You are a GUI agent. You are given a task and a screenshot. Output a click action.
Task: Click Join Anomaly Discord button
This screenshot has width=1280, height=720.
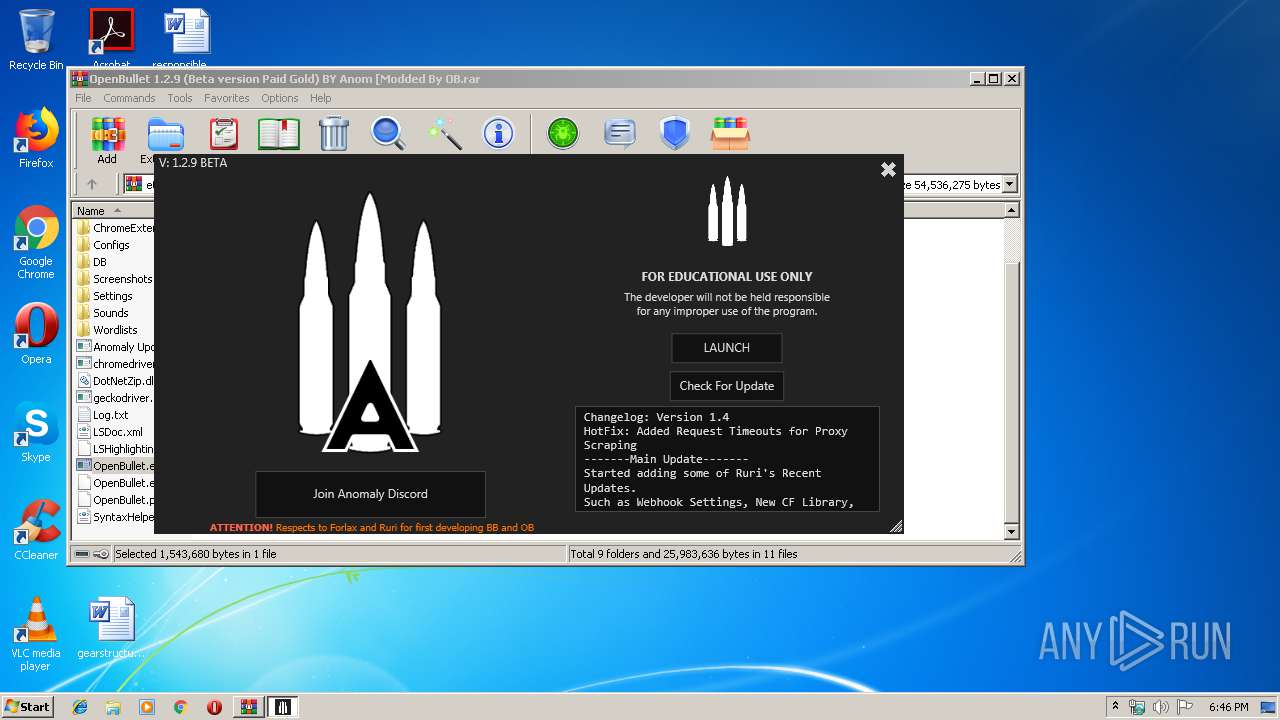point(370,494)
